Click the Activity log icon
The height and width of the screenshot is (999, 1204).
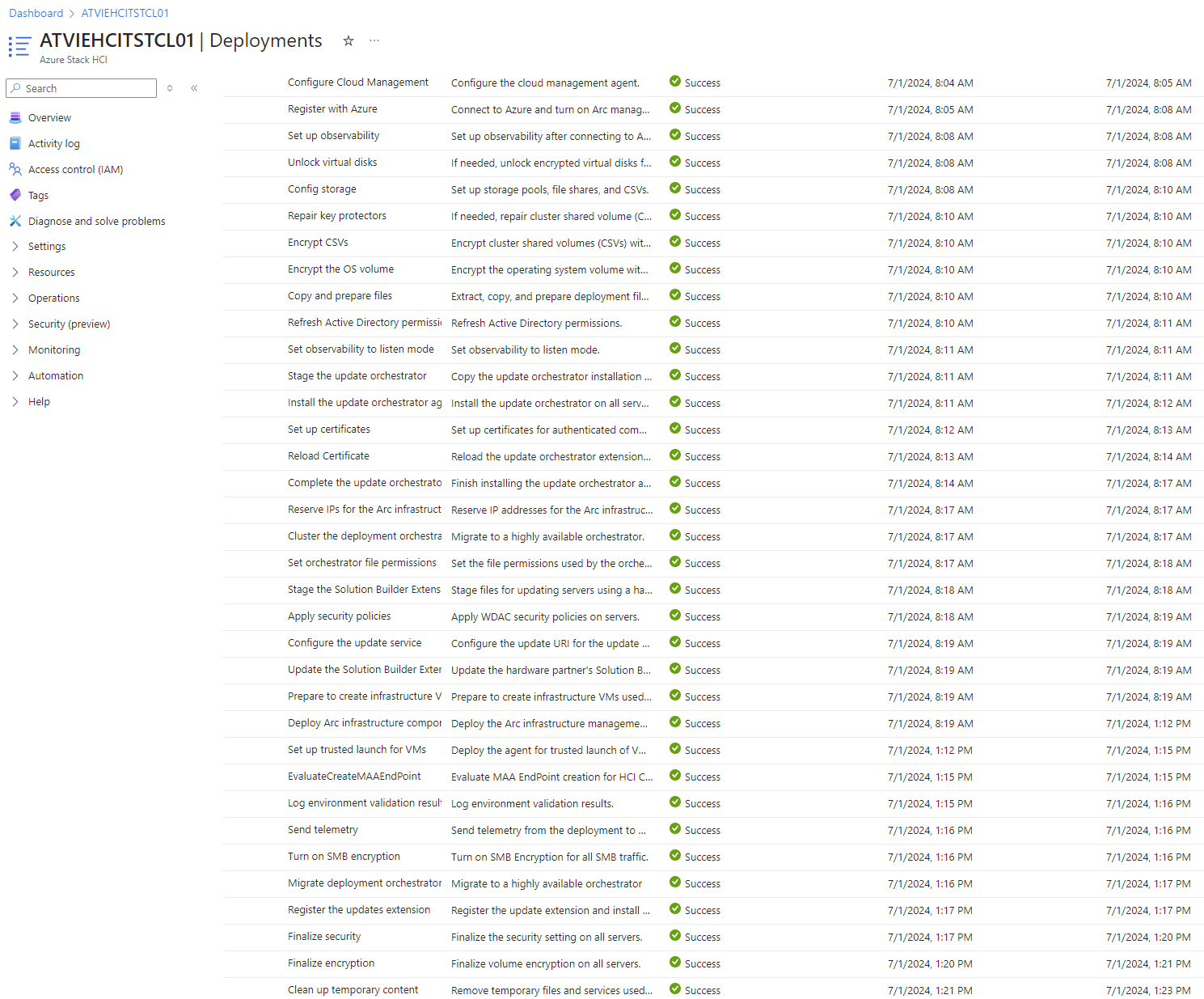click(15, 143)
